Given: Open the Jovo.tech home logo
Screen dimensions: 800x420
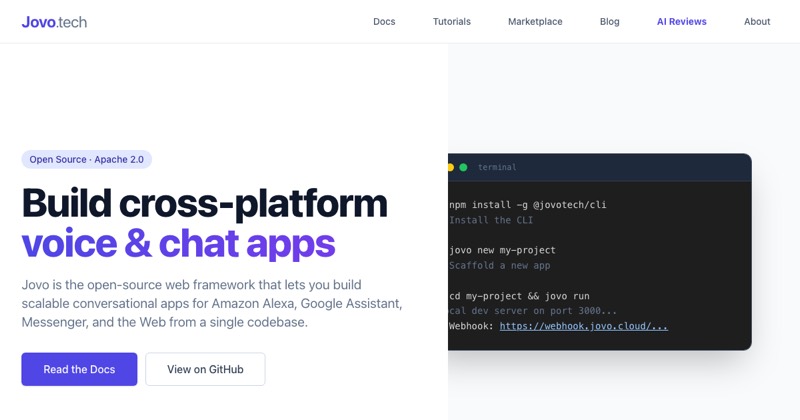Looking at the screenshot, I should coord(54,22).
